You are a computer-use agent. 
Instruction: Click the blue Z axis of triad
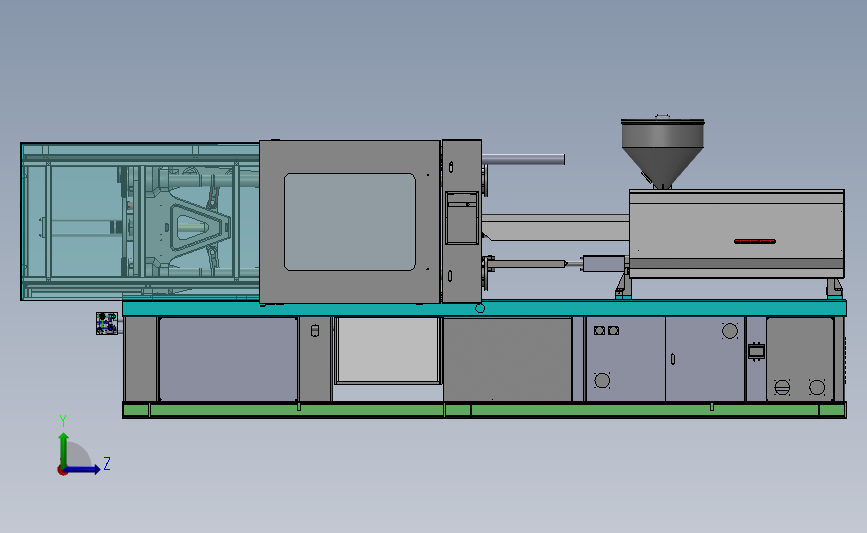pyautogui.click(x=83, y=469)
